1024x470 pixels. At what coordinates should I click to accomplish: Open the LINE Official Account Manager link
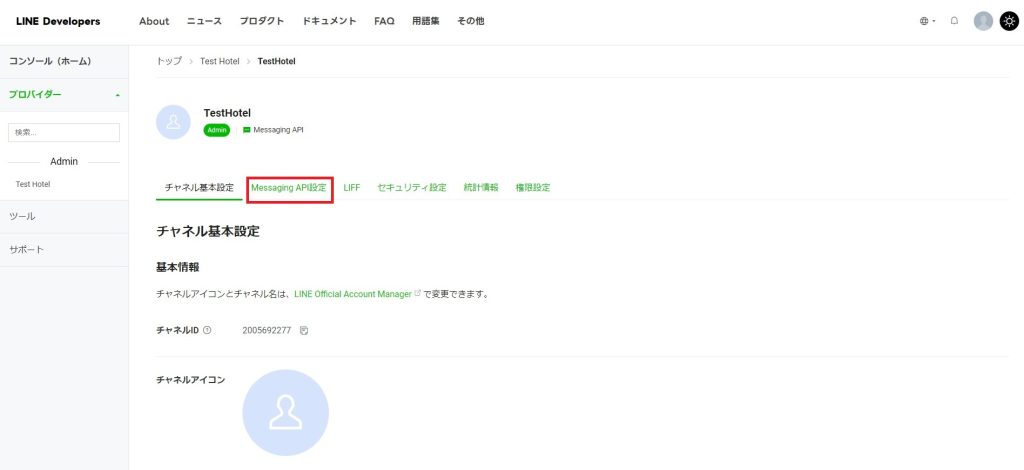click(353, 294)
